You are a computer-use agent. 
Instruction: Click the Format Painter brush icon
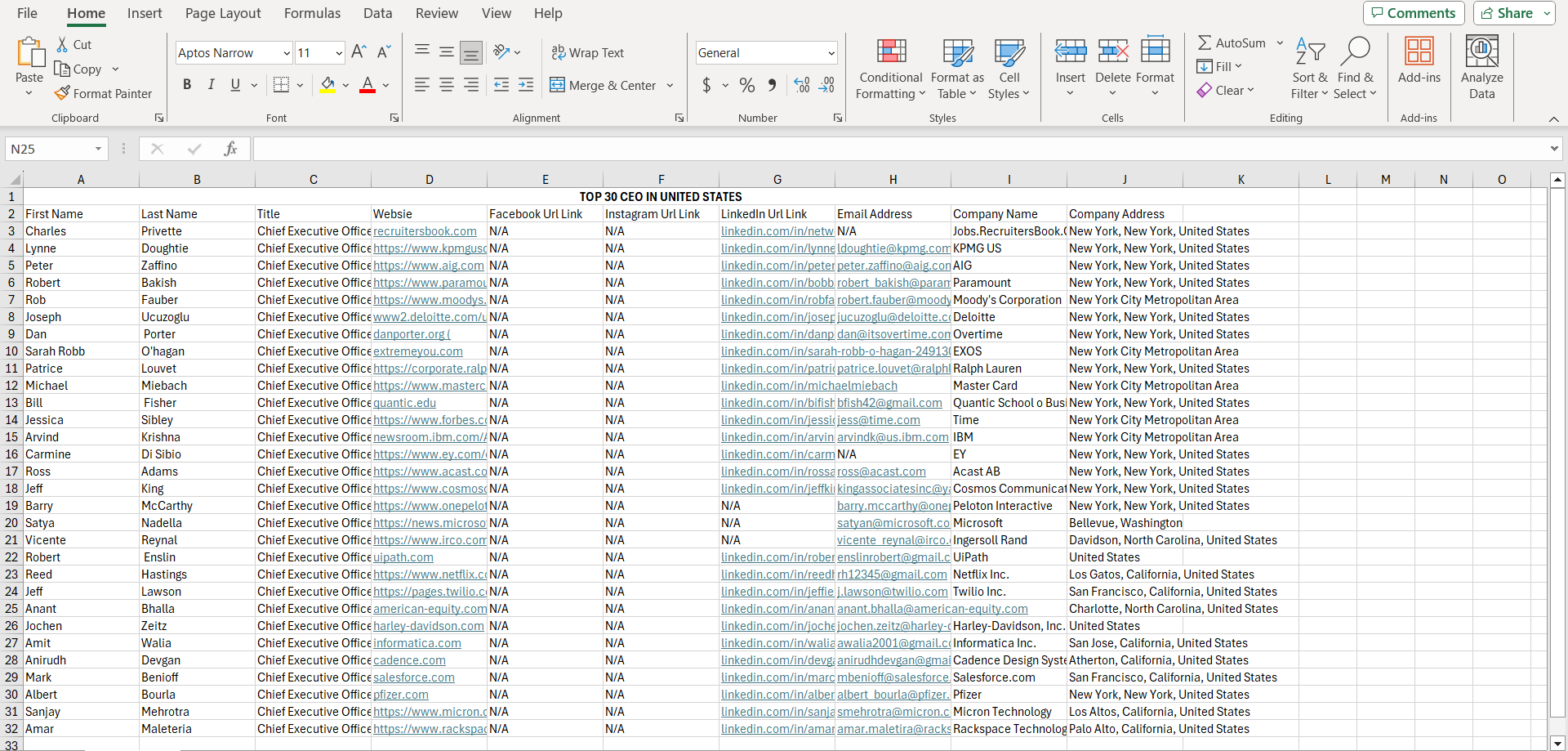(62, 94)
